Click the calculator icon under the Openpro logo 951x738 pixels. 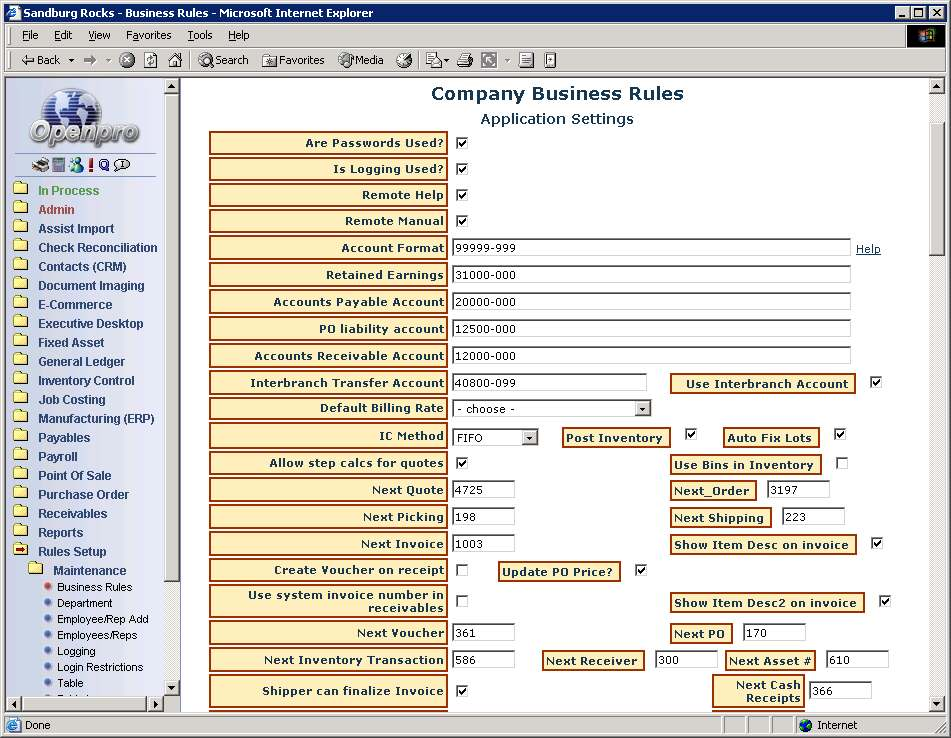pyautogui.click(x=59, y=165)
